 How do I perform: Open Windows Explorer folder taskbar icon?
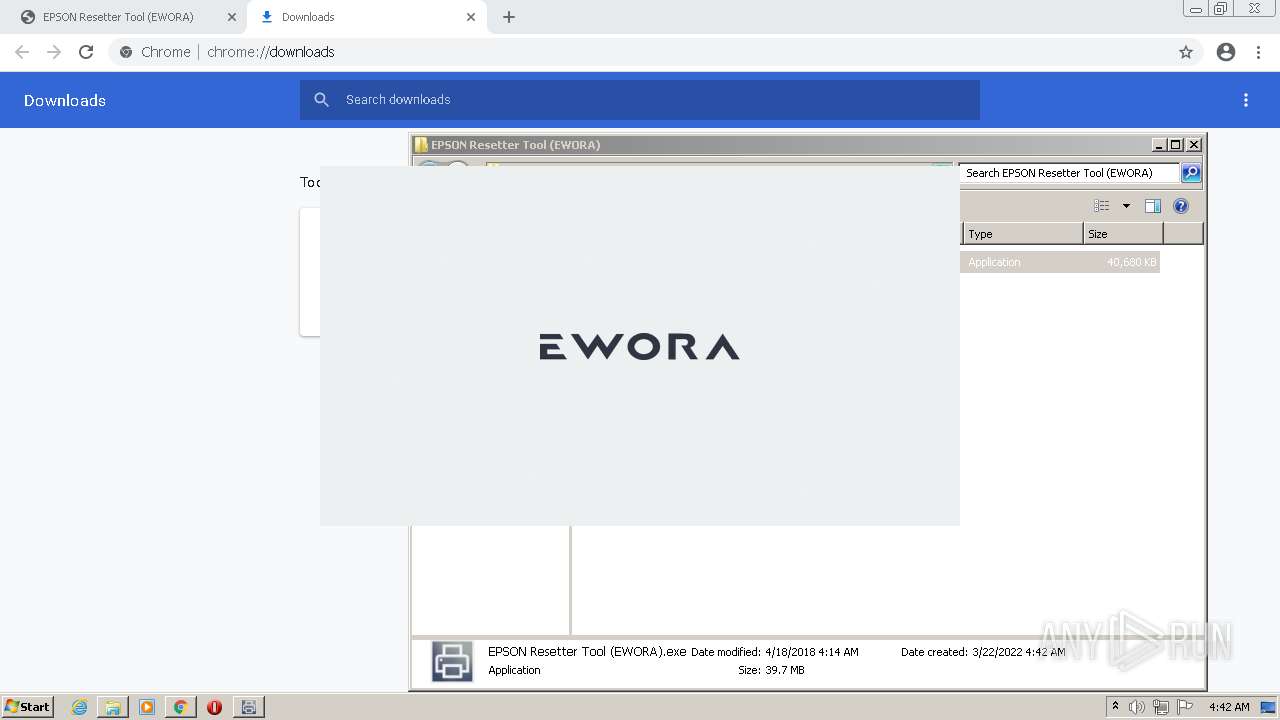point(113,707)
